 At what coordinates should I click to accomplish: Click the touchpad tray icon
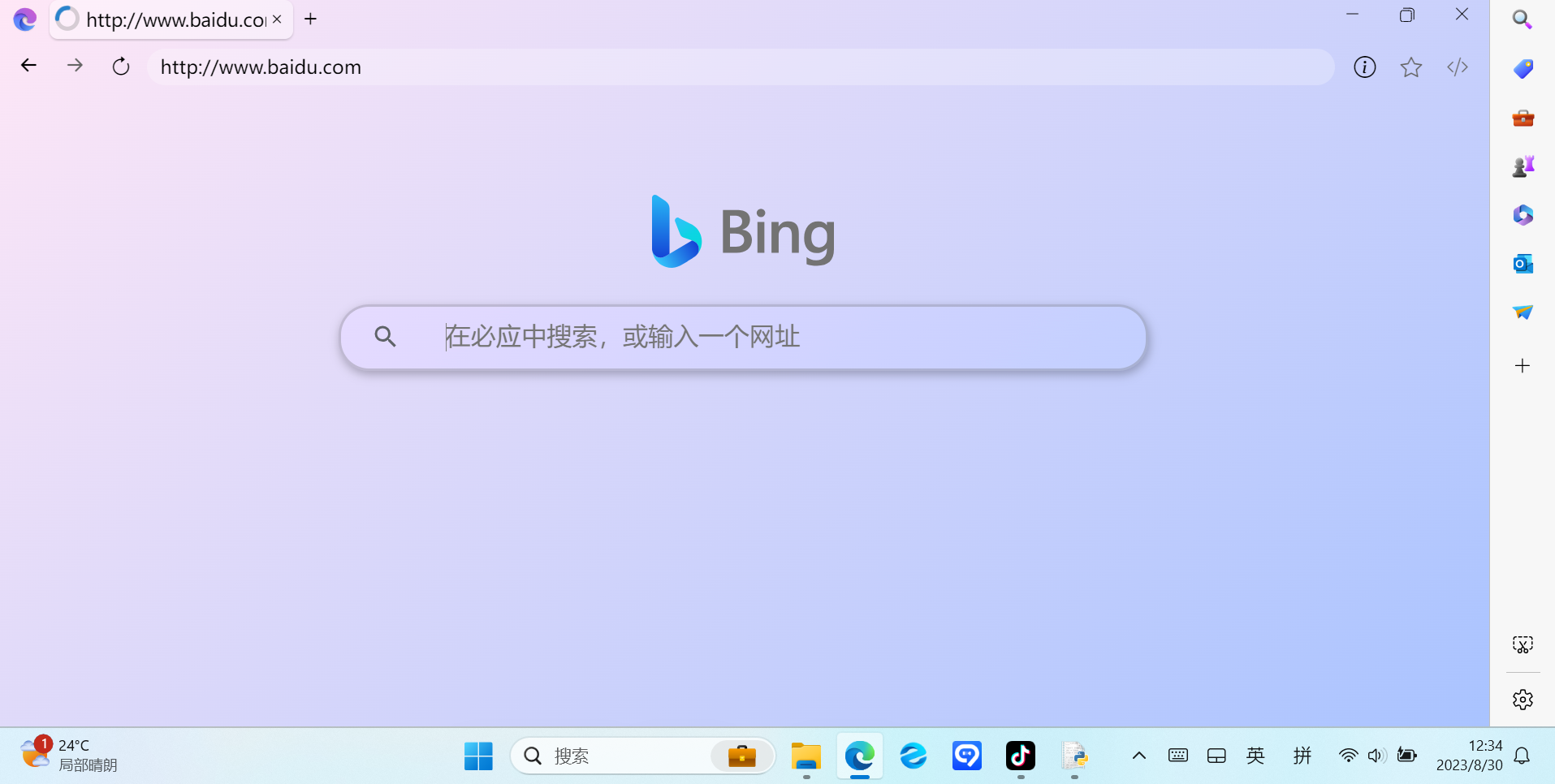[1216, 756]
